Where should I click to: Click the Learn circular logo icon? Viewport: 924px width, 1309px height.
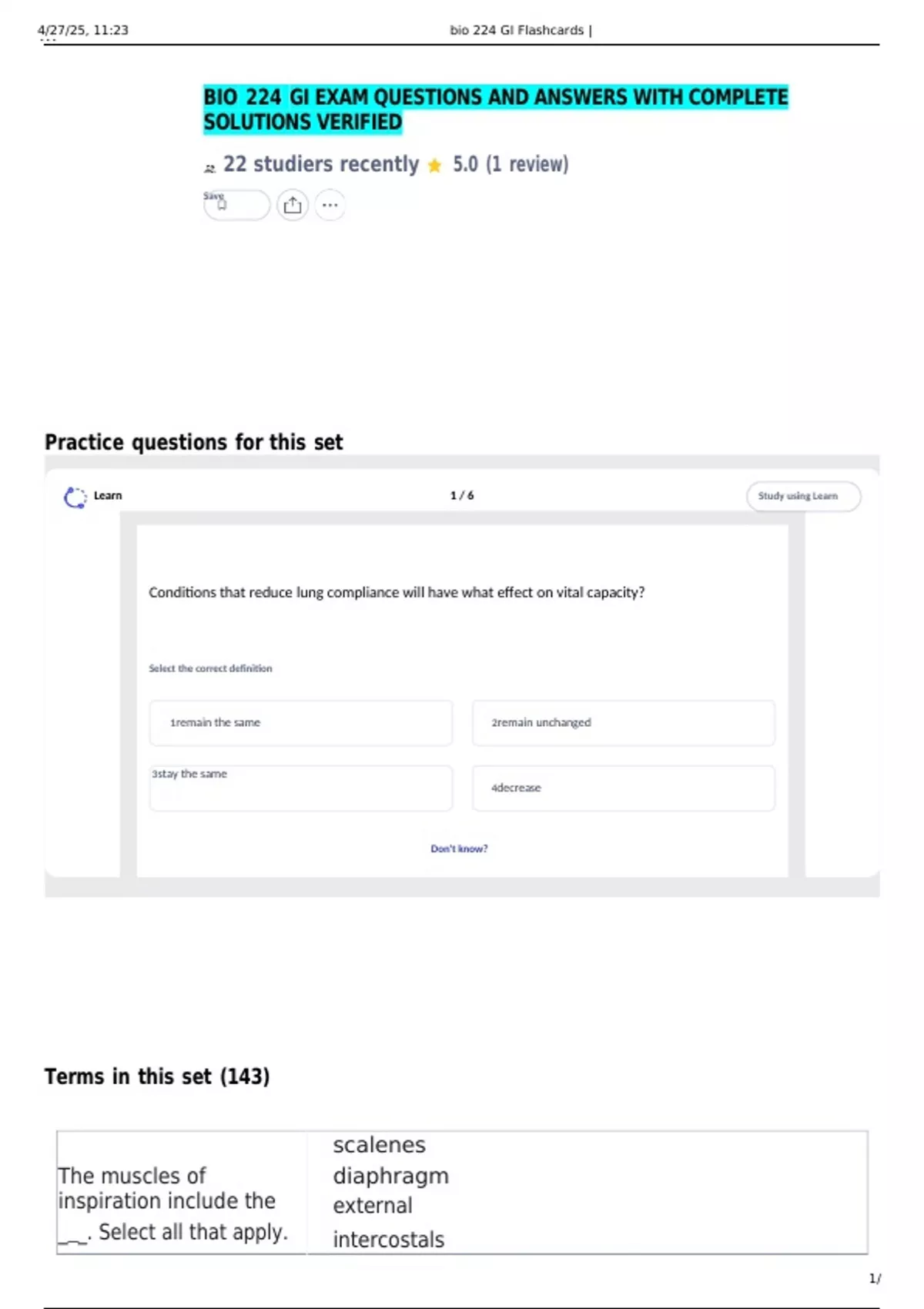coord(75,497)
